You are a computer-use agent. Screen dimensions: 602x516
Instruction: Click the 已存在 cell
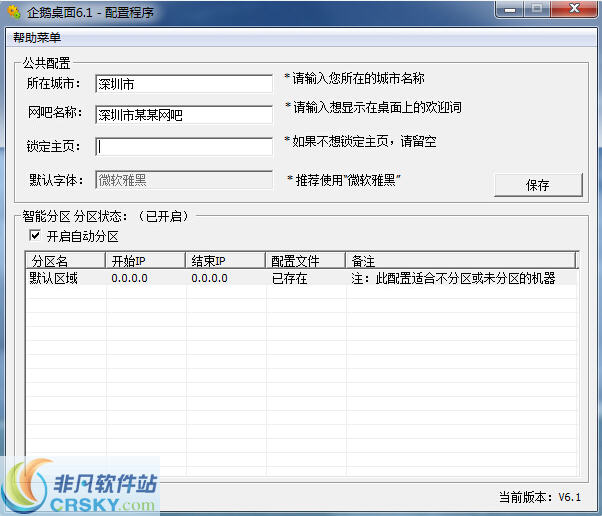click(289, 278)
